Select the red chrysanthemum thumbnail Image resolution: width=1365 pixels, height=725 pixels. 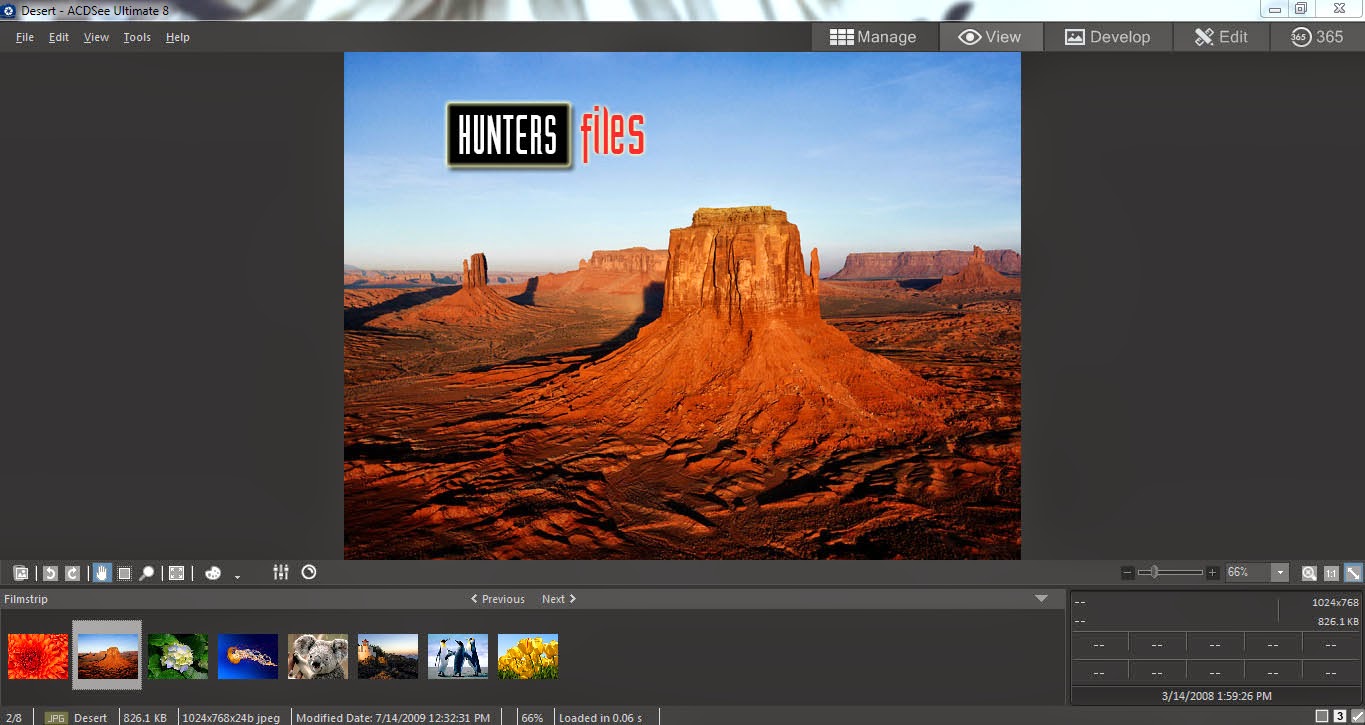(x=38, y=656)
